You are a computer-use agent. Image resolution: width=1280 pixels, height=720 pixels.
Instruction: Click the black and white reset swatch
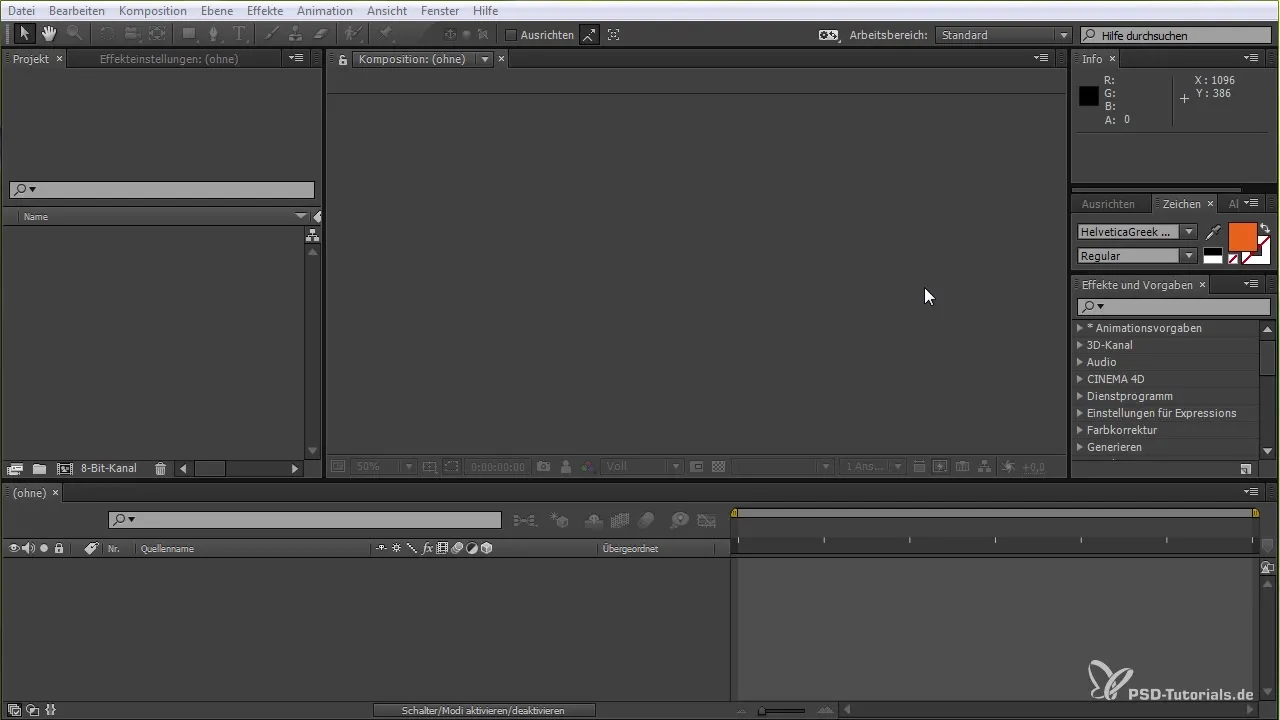click(x=1213, y=256)
